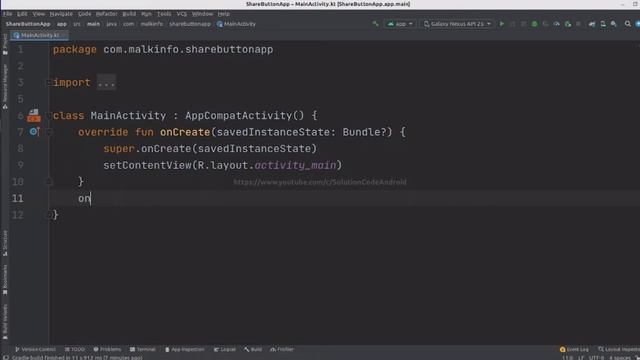The width and height of the screenshot is (640, 360).
Task: Click the 4 spaces indent status entry
Action: [620, 358]
